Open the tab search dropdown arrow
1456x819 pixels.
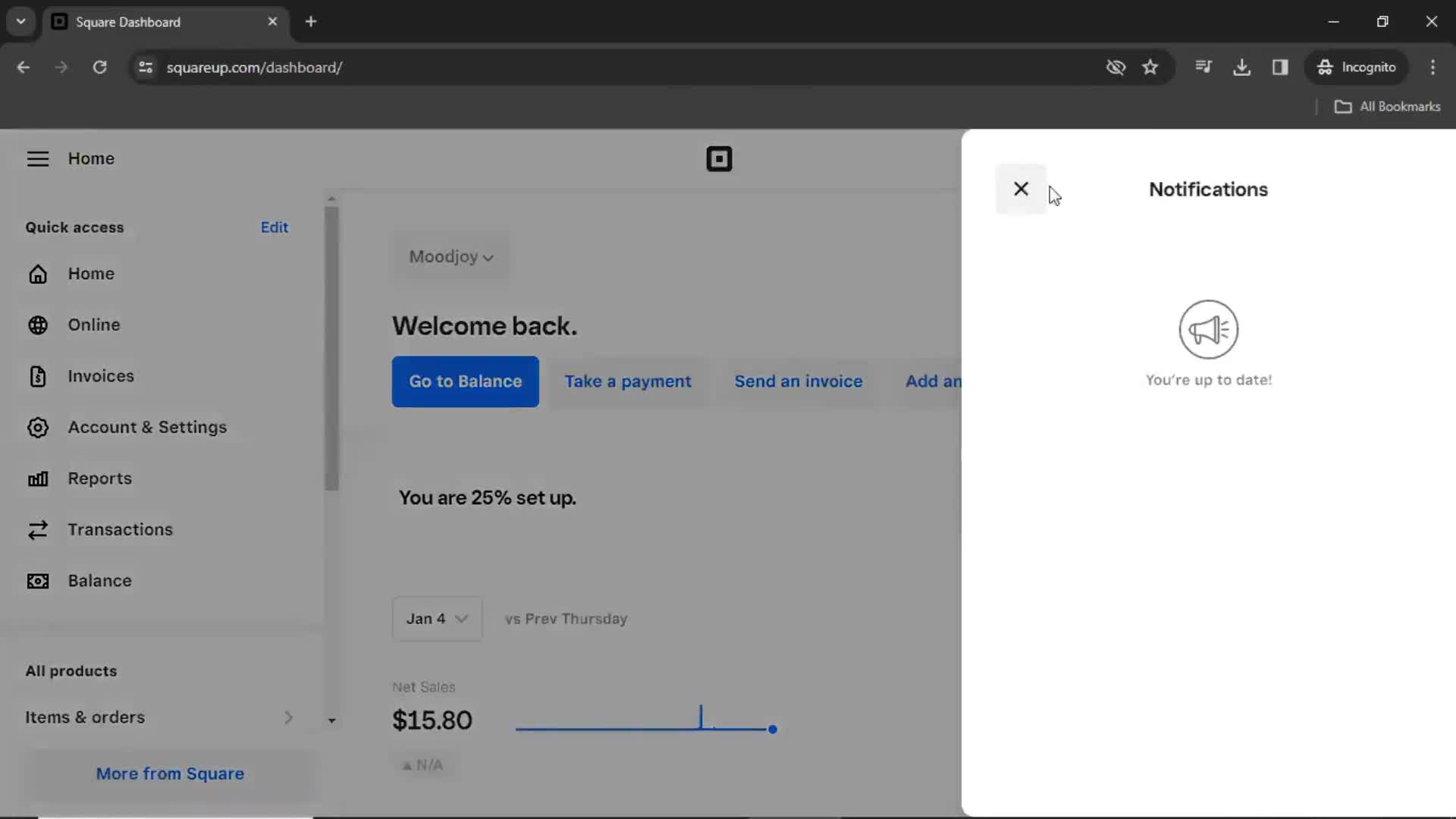click(21, 22)
